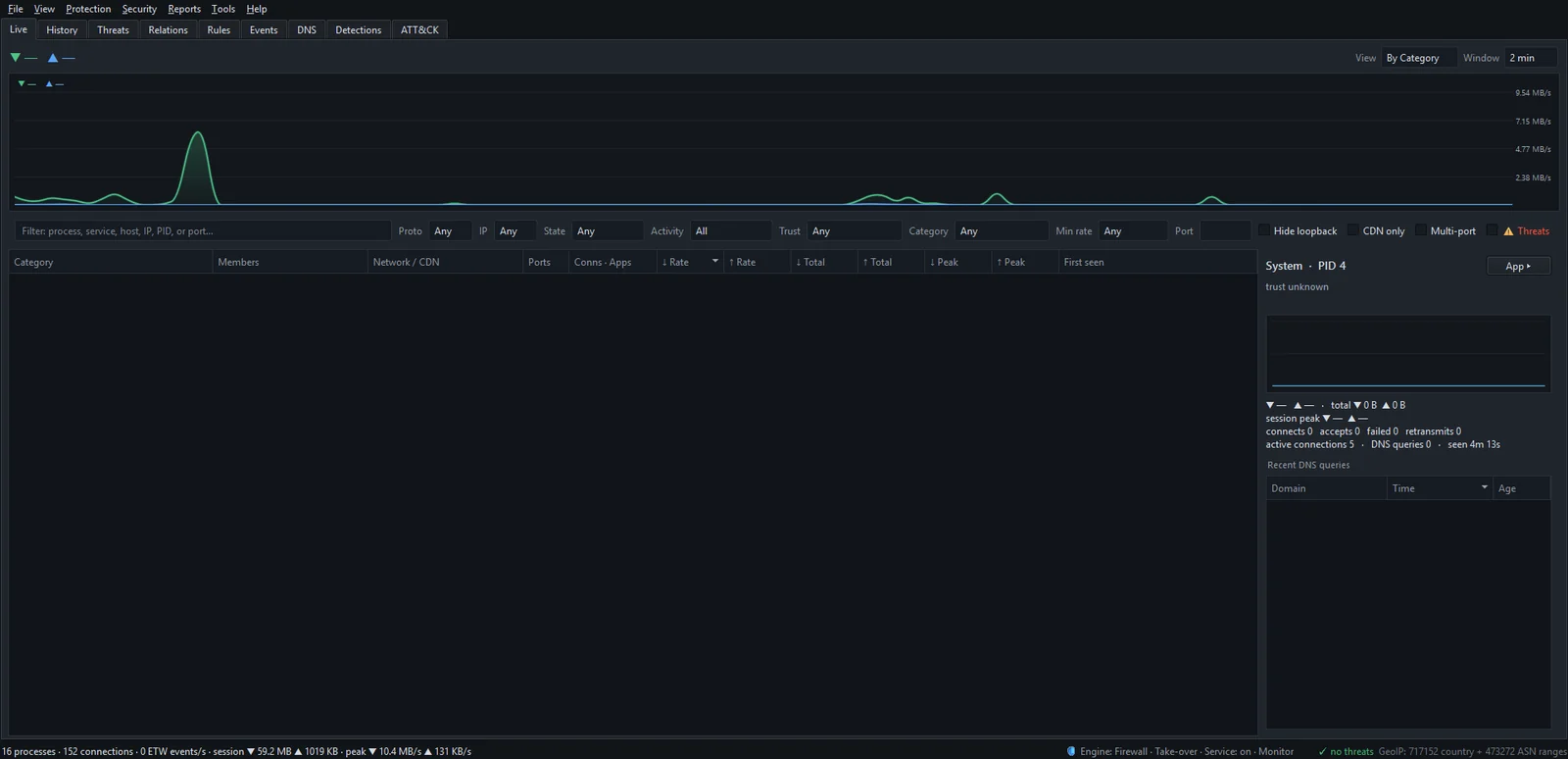Viewport: 1568px width, 759px height.
Task: Click the shield icon beside Engine: Firewall
Action: [x=1071, y=751]
